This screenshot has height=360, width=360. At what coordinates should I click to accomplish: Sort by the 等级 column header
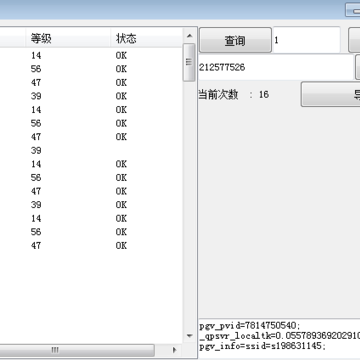click(x=68, y=38)
